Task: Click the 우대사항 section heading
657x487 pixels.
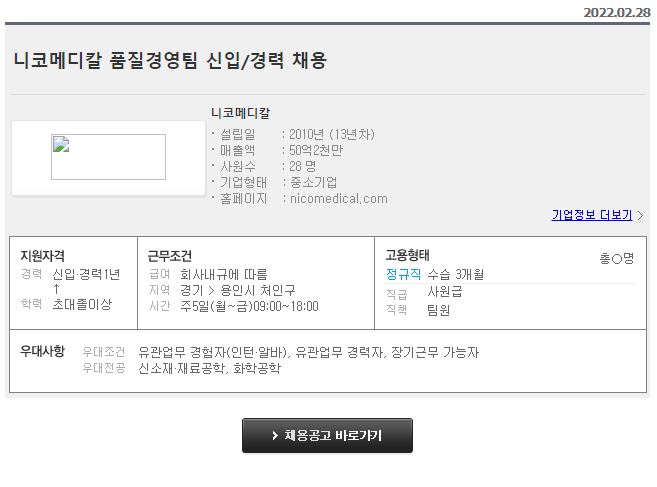Action: pos(43,351)
